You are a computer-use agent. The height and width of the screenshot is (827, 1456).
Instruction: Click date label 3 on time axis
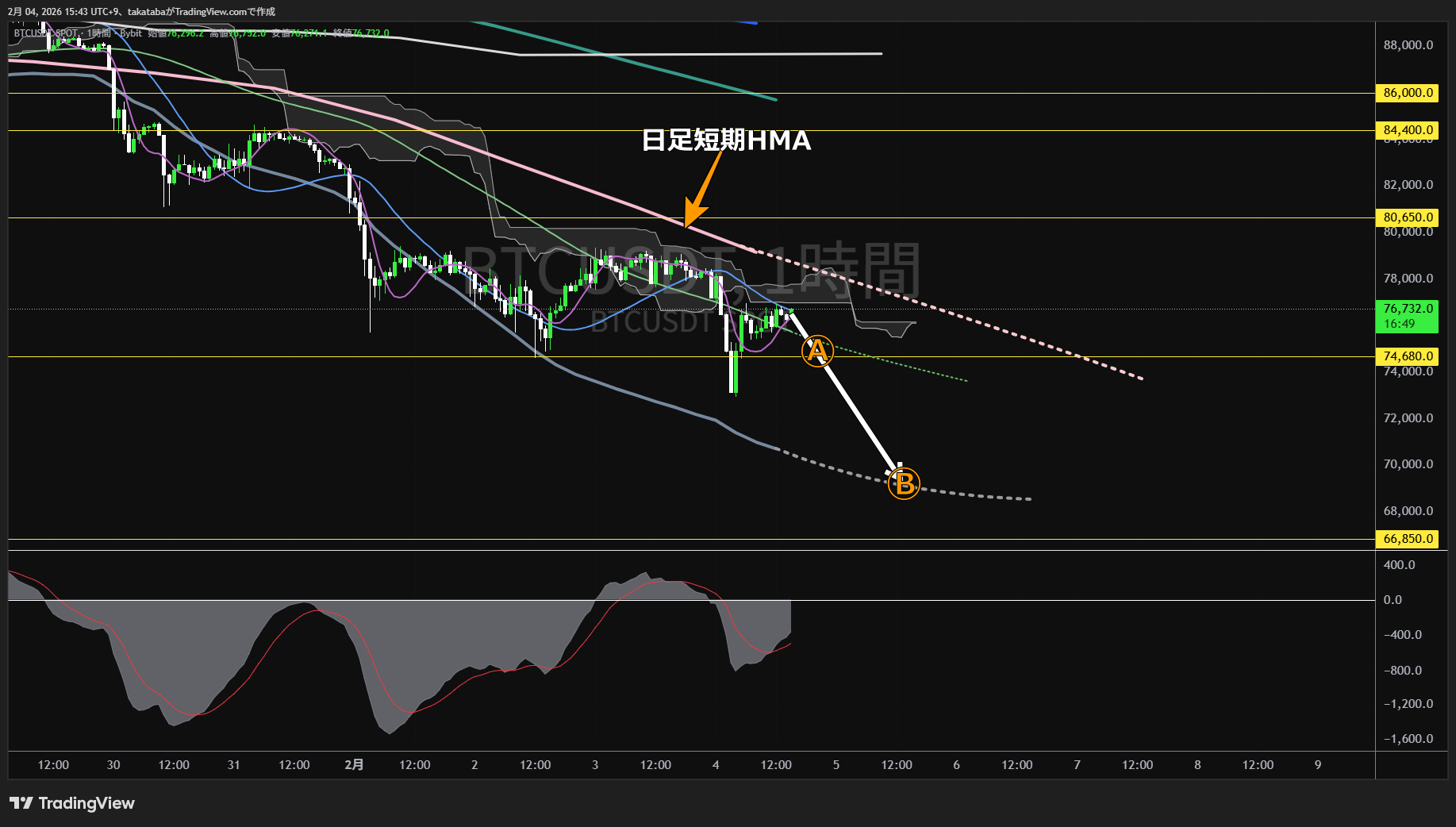(595, 765)
